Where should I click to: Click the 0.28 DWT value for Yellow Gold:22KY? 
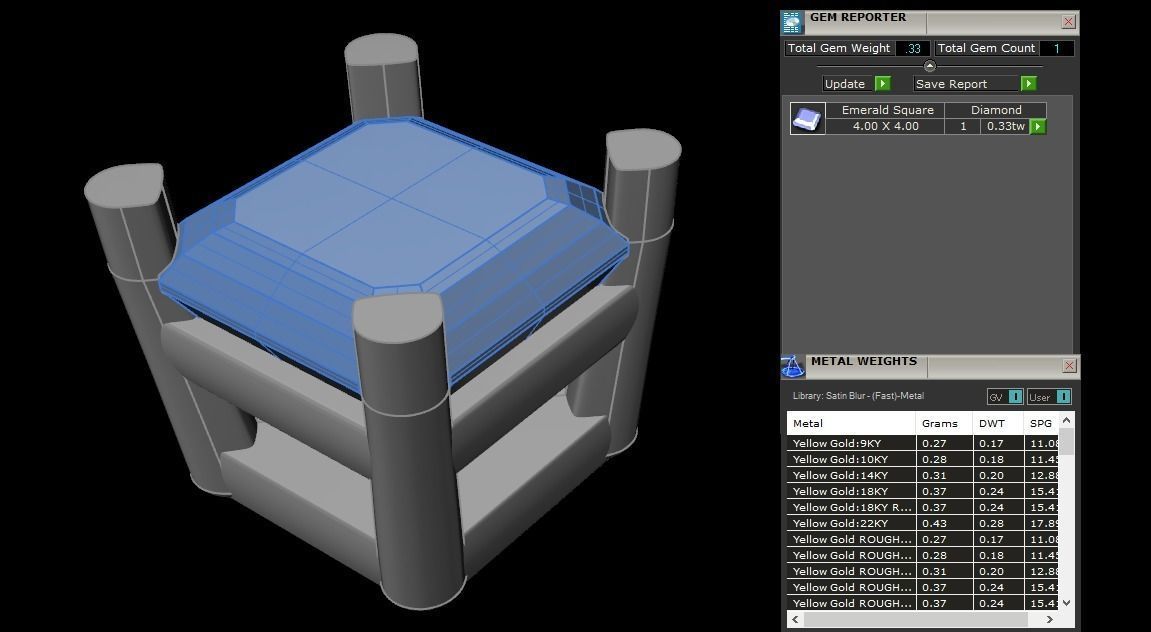[991, 523]
